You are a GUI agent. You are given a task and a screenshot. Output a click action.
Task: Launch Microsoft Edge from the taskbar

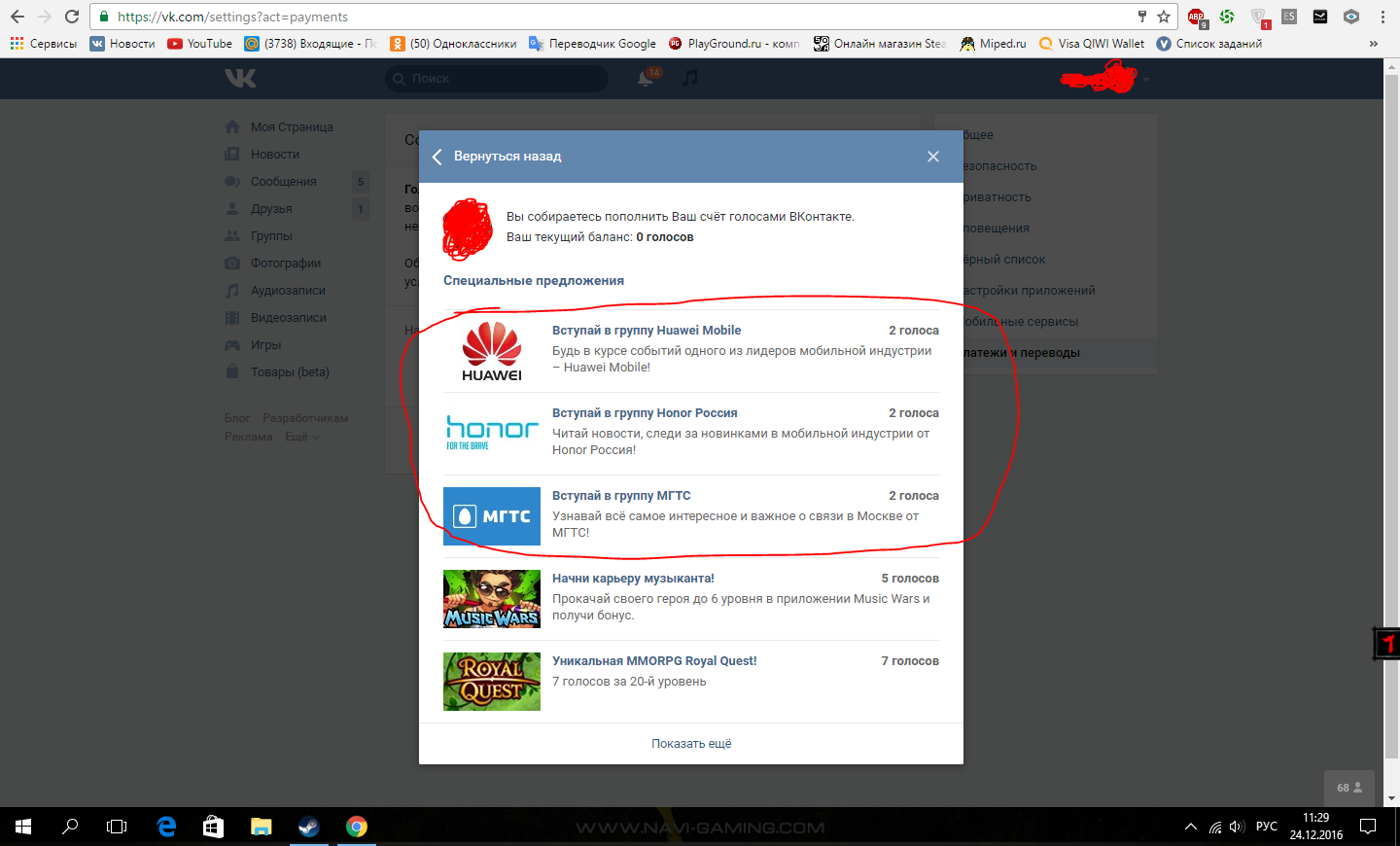coord(166,827)
